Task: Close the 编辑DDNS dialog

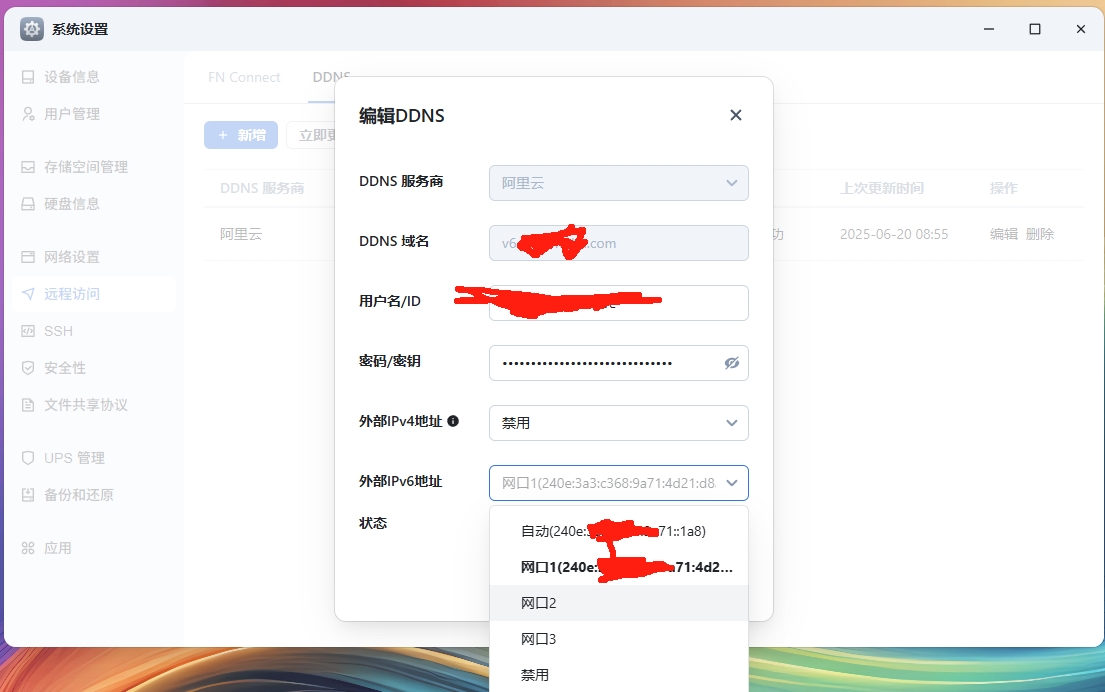Action: point(736,115)
